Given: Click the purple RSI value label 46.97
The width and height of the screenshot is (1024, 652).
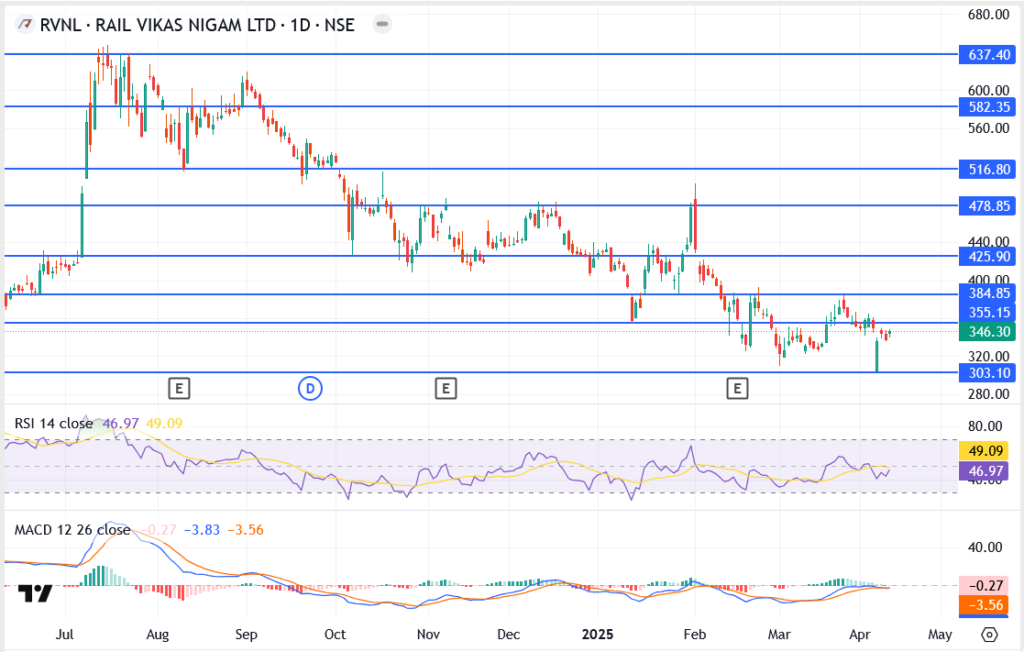Looking at the screenshot, I should click(986, 469).
